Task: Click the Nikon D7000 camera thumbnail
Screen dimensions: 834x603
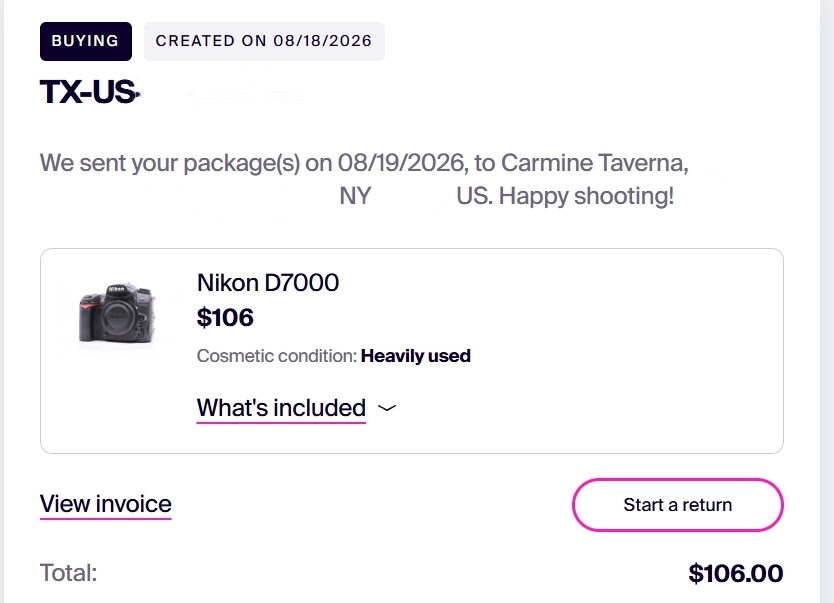Action: coord(117,313)
